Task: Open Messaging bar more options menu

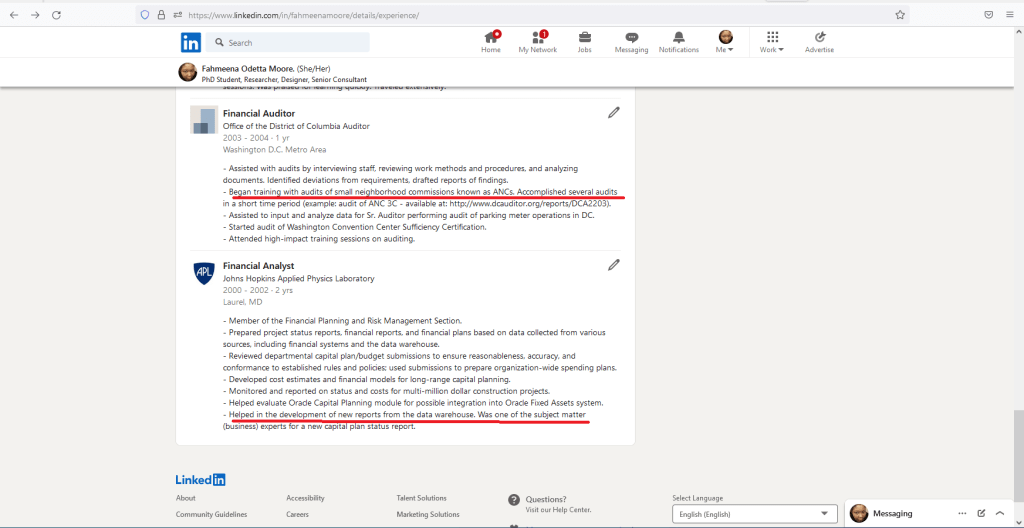Action: pyautogui.click(x=962, y=513)
